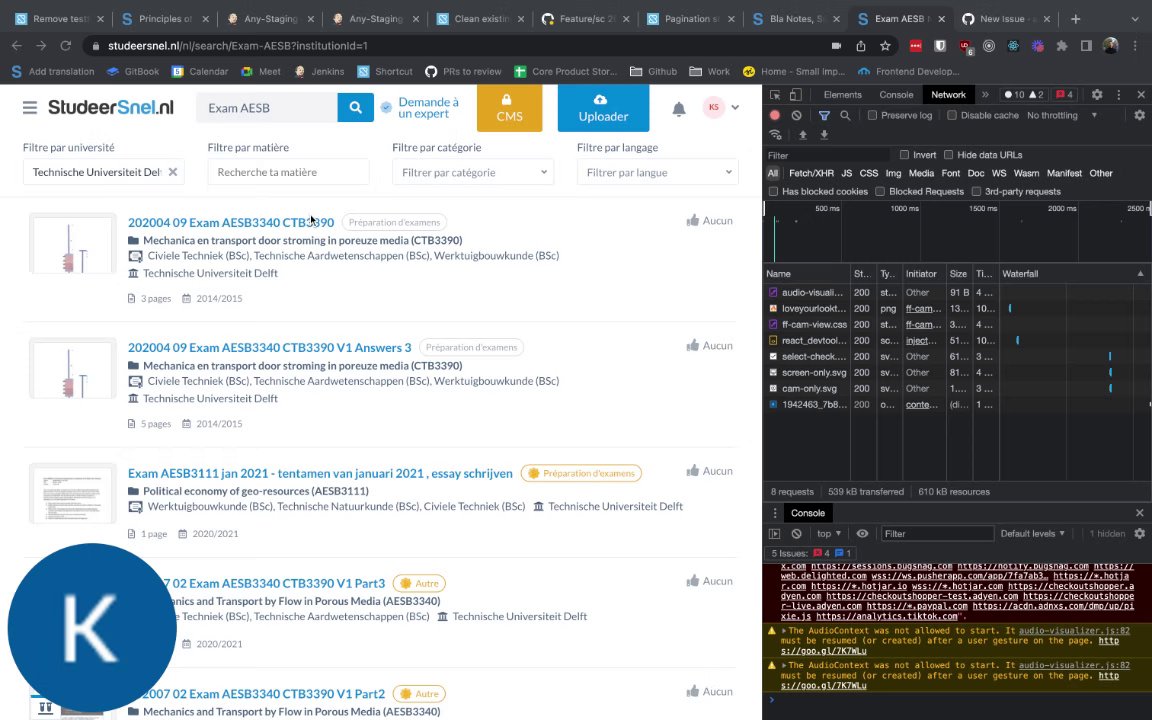Screen dimensions: 1152x720
Task: Show the console sidebar icon
Action: tap(774, 534)
